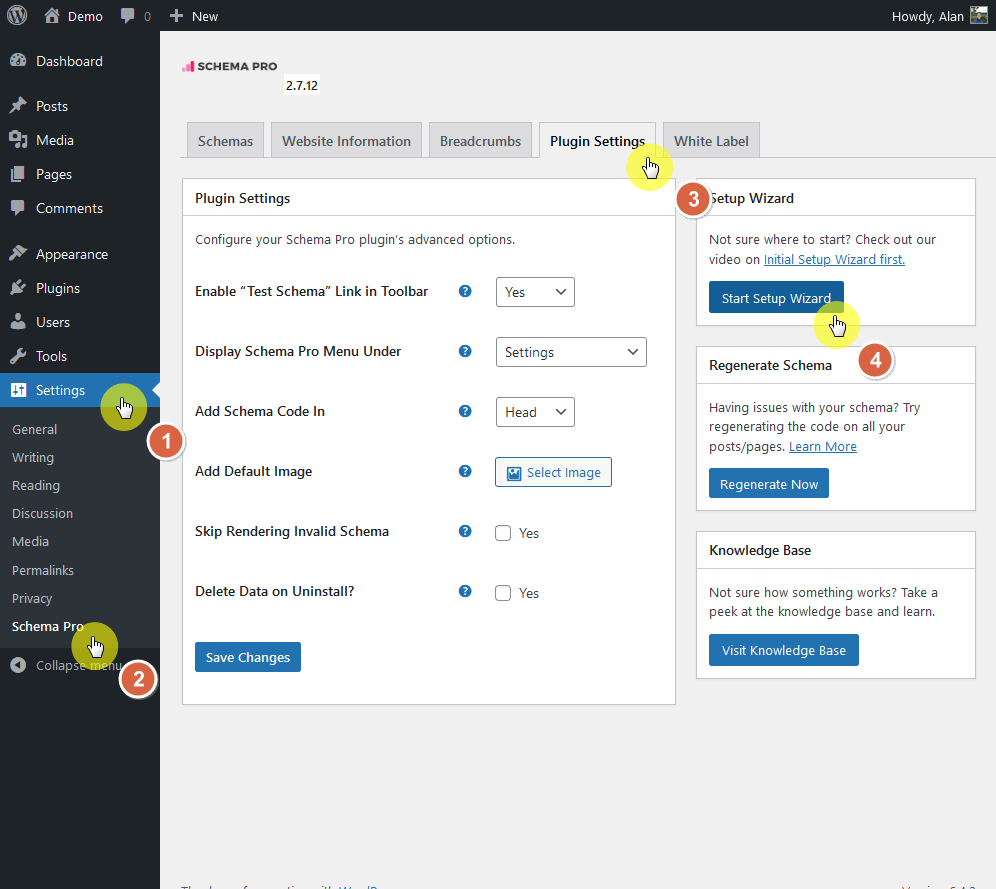996x889 pixels.
Task: Show help for Add Default Image
Action: click(x=465, y=471)
